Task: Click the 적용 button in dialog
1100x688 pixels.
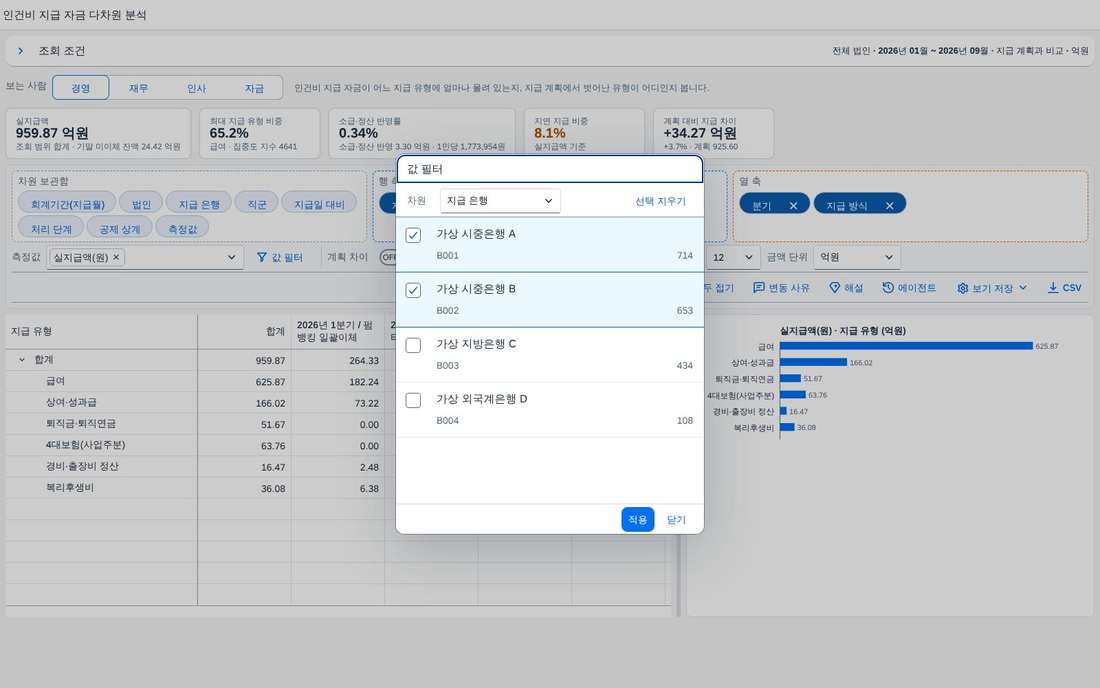Action: tap(638, 520)
